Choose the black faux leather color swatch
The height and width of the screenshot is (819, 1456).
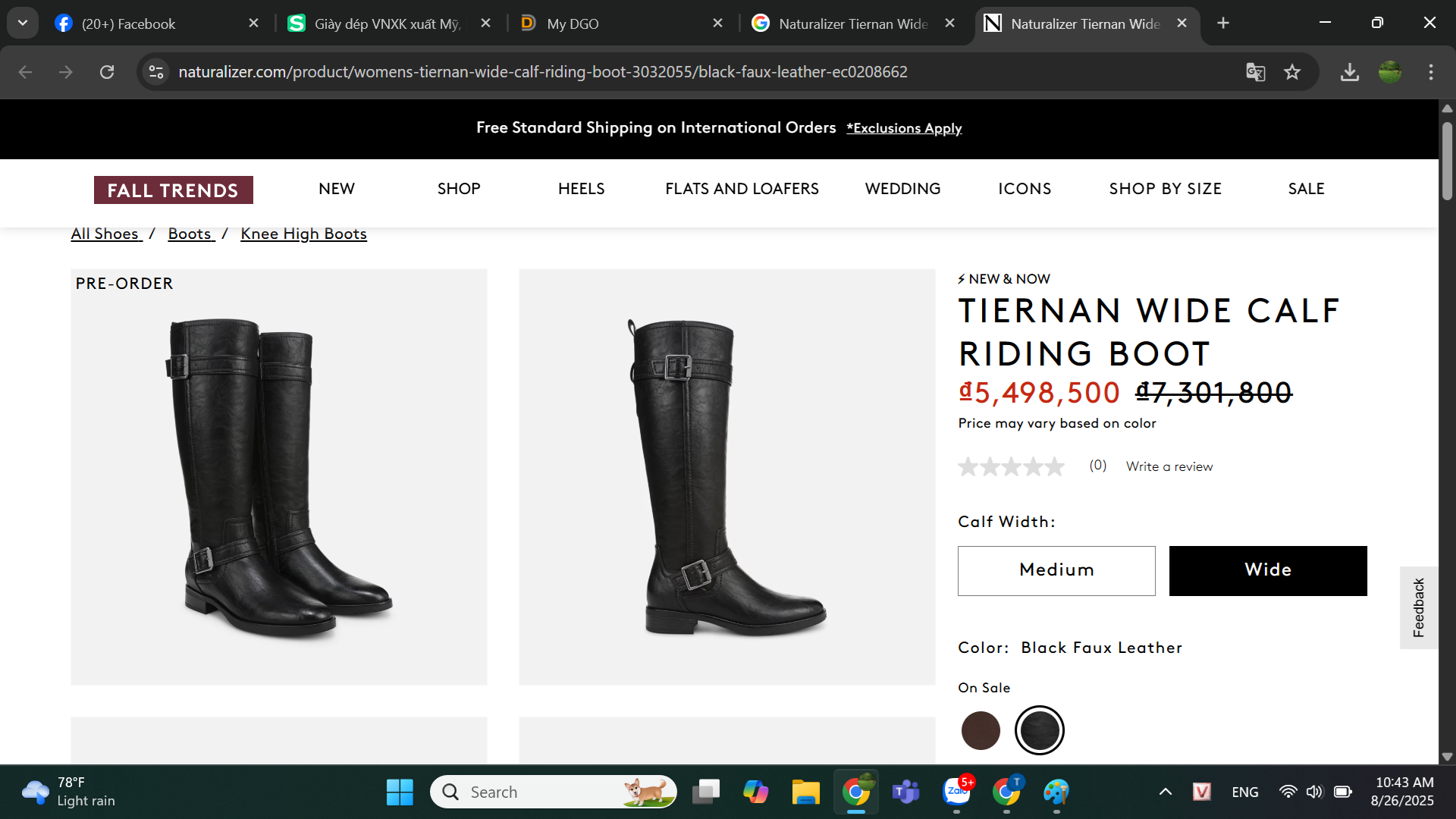[1039, 730]
